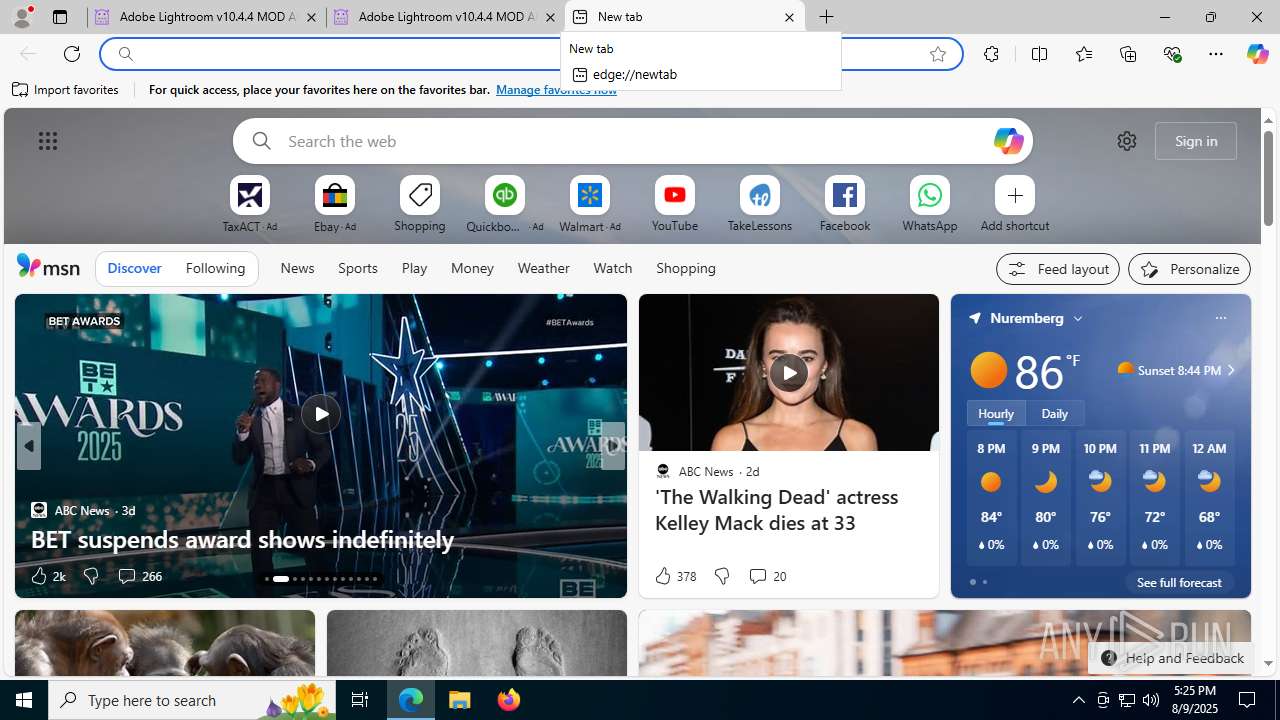This screenshot has width=1280, height=720.
Task: Expand the Sunset details arrow
Action: (1231, 370)
